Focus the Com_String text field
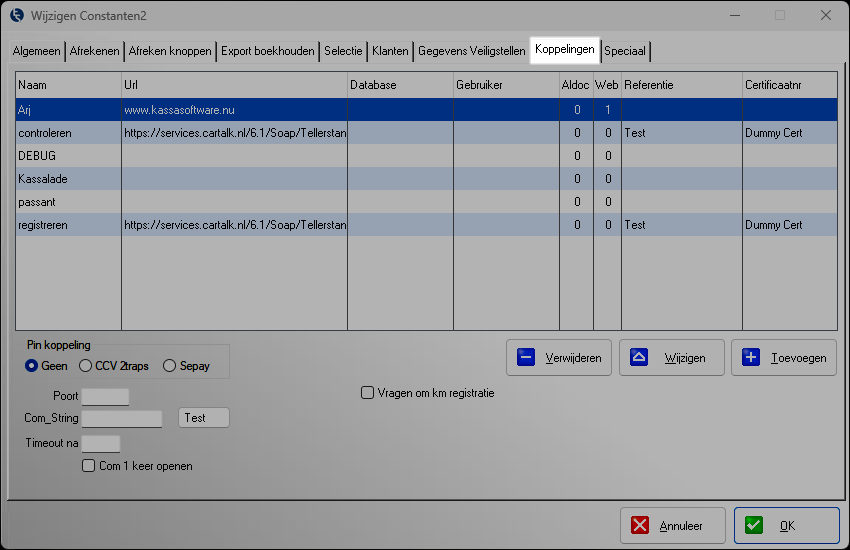Screen dimensions: 850x550 click(x=122, y=418)
